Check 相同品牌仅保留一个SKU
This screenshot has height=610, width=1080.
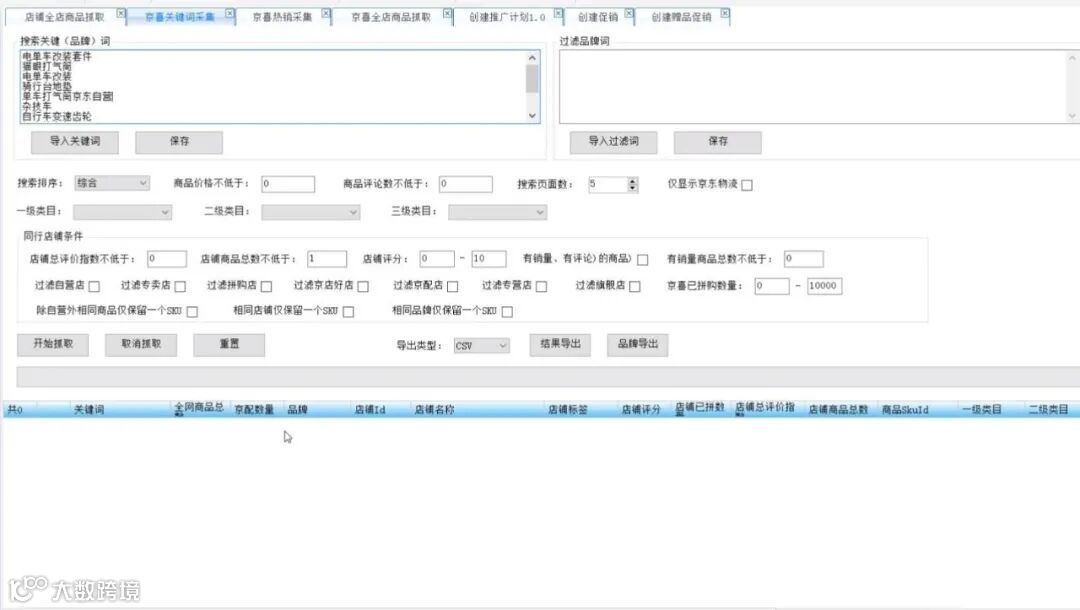pos(507,312)
